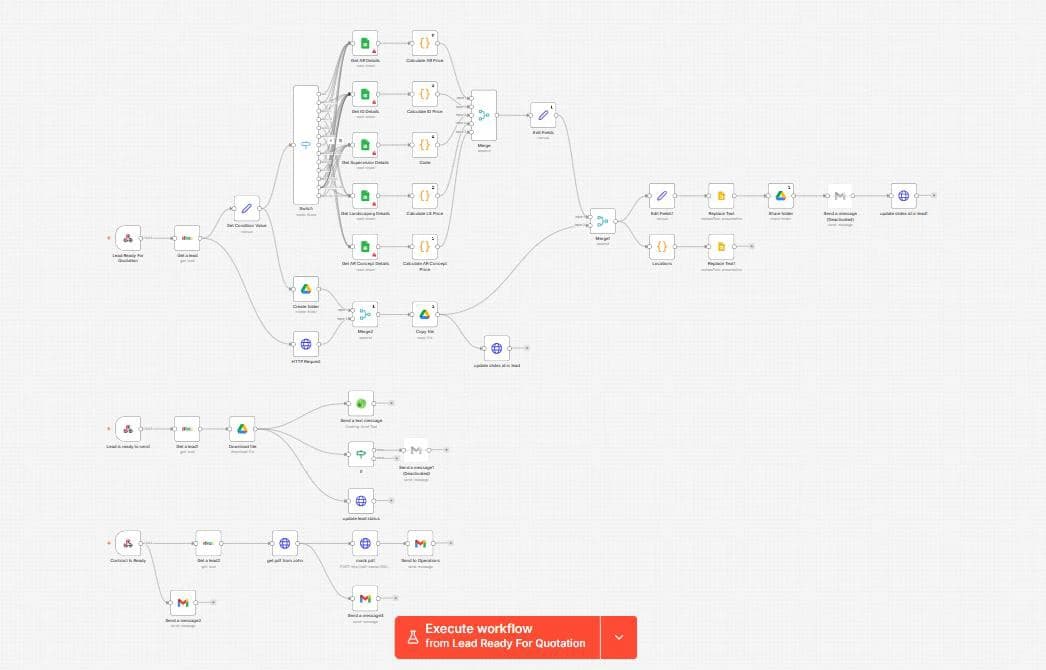Open the Edit Fields node after Merge
This screenshot has height=670, width=1046.
[x=543, y=115]
